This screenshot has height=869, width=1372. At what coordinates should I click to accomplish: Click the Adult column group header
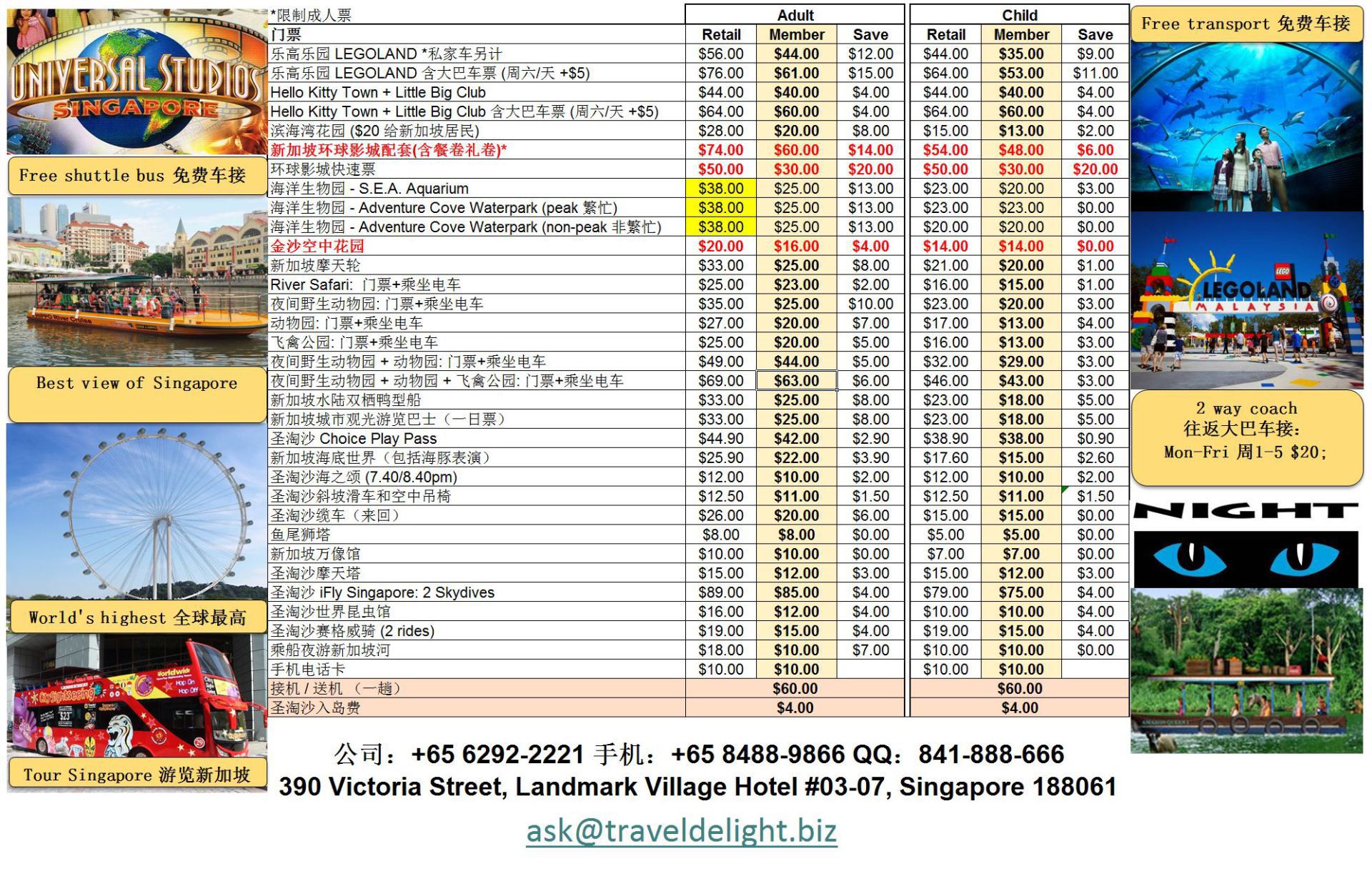coord(795,15)
